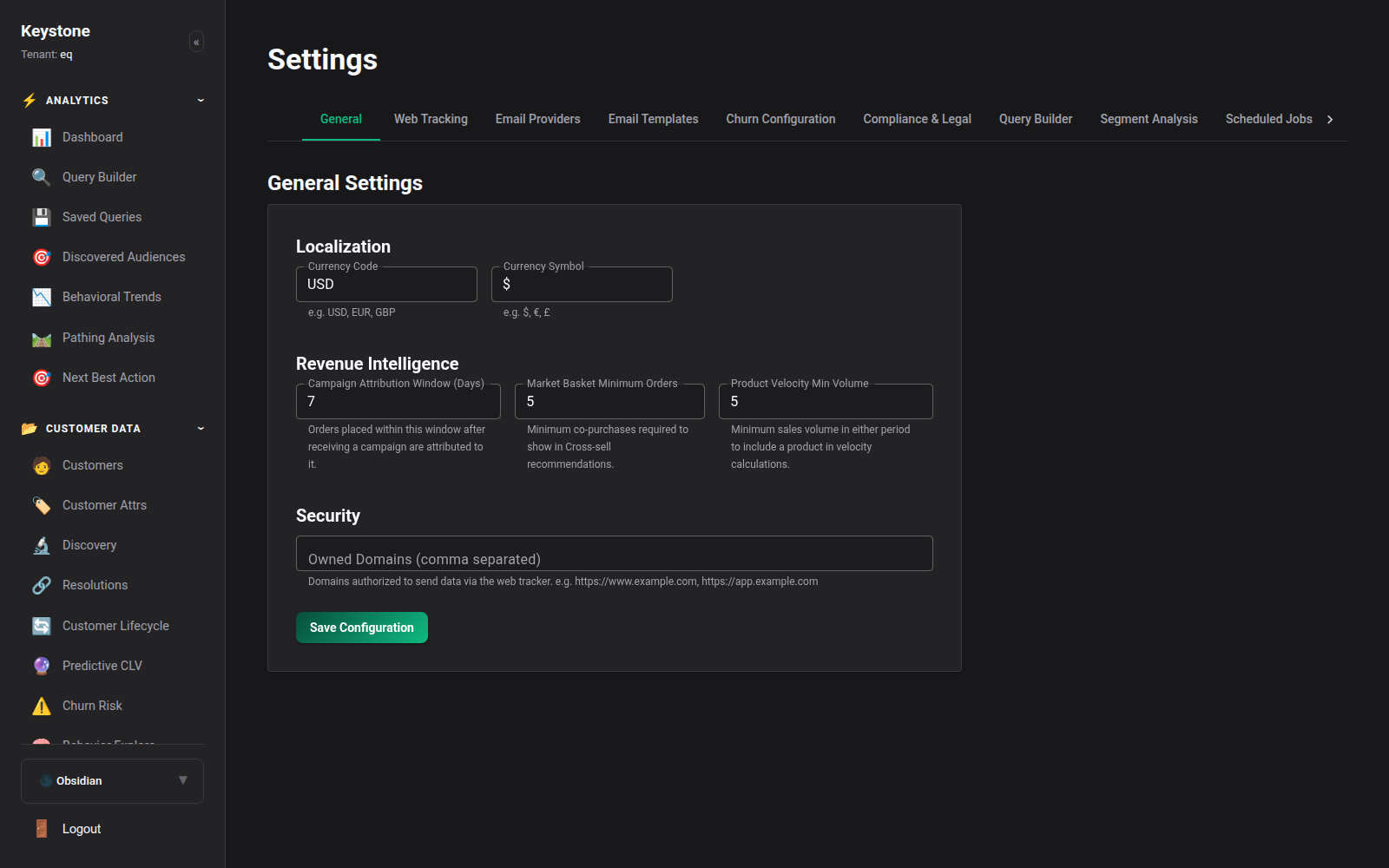Click the Customer Lifecycle cycle icon
1389x868 pixels.
click(42, 626)
